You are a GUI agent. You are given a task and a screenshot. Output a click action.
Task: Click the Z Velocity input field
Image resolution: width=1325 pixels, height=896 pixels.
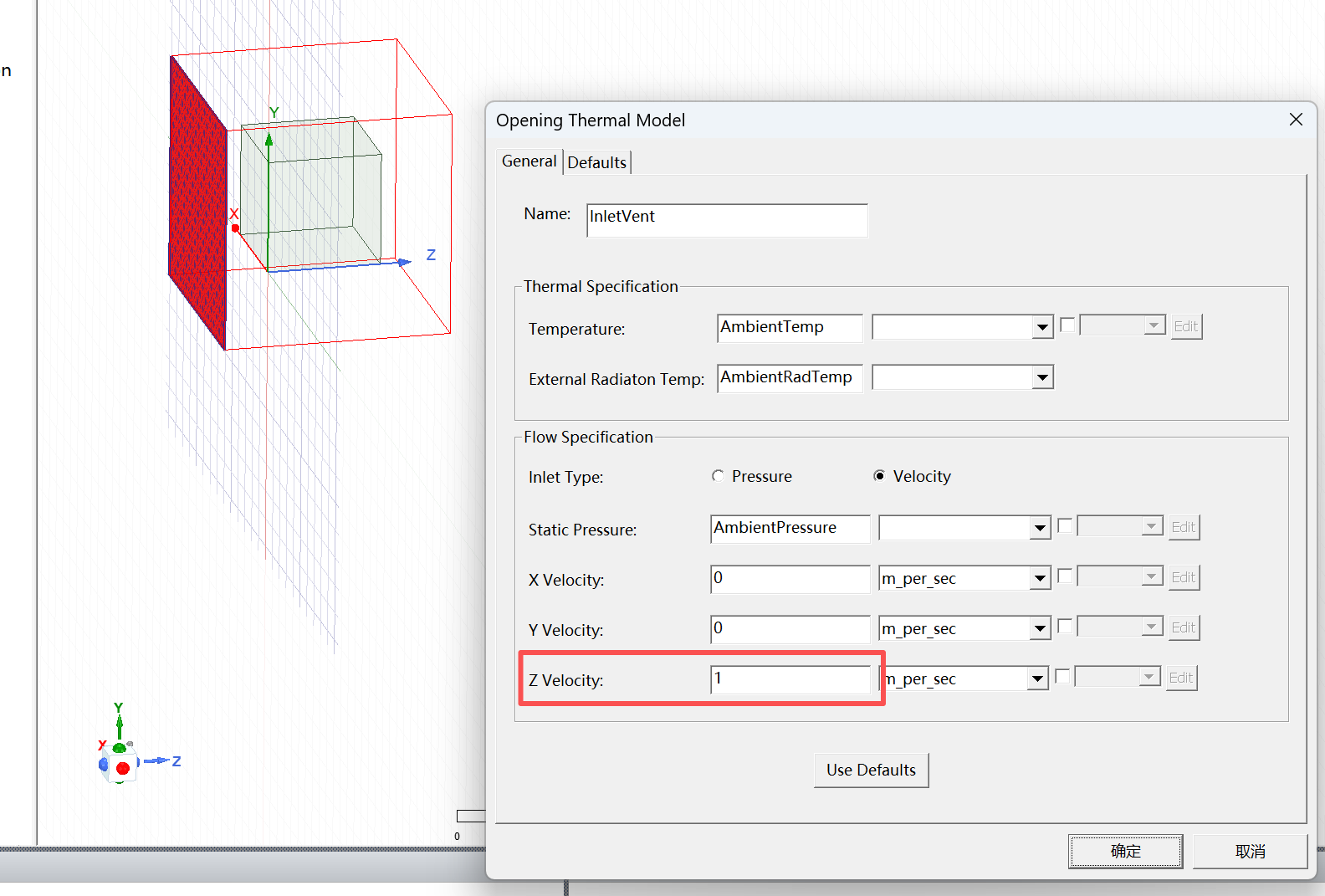pyautogui.click(x=790, y=679)
